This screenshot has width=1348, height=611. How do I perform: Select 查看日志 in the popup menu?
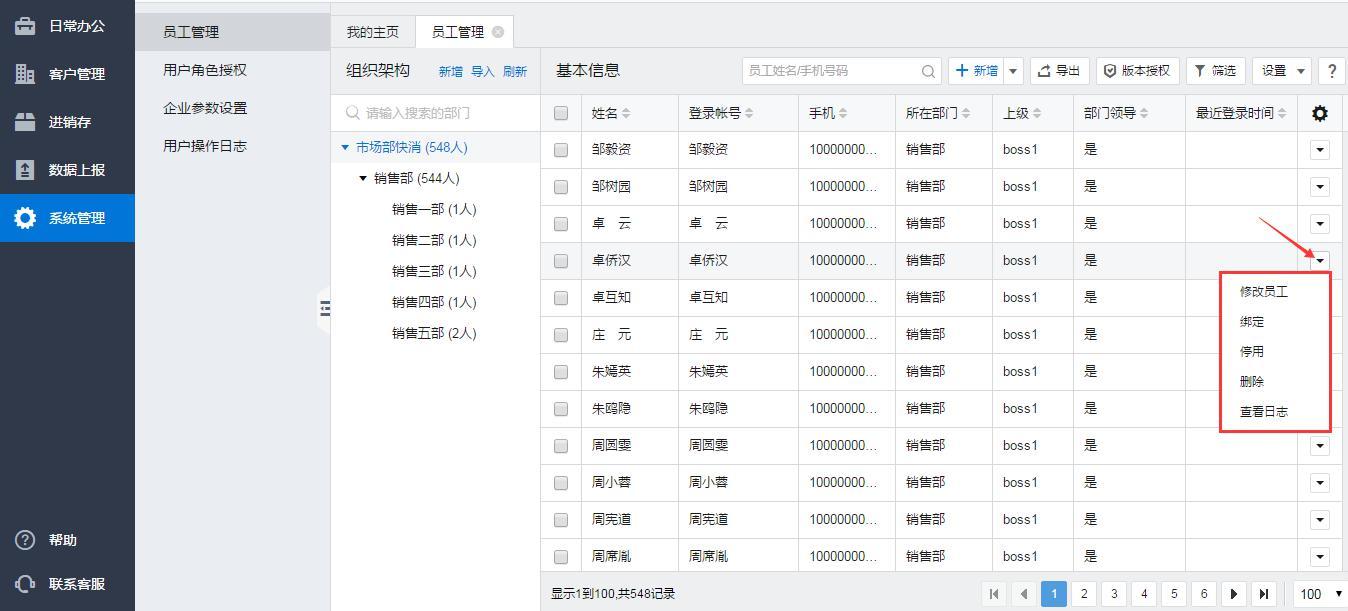click(x=1263, y=412)
